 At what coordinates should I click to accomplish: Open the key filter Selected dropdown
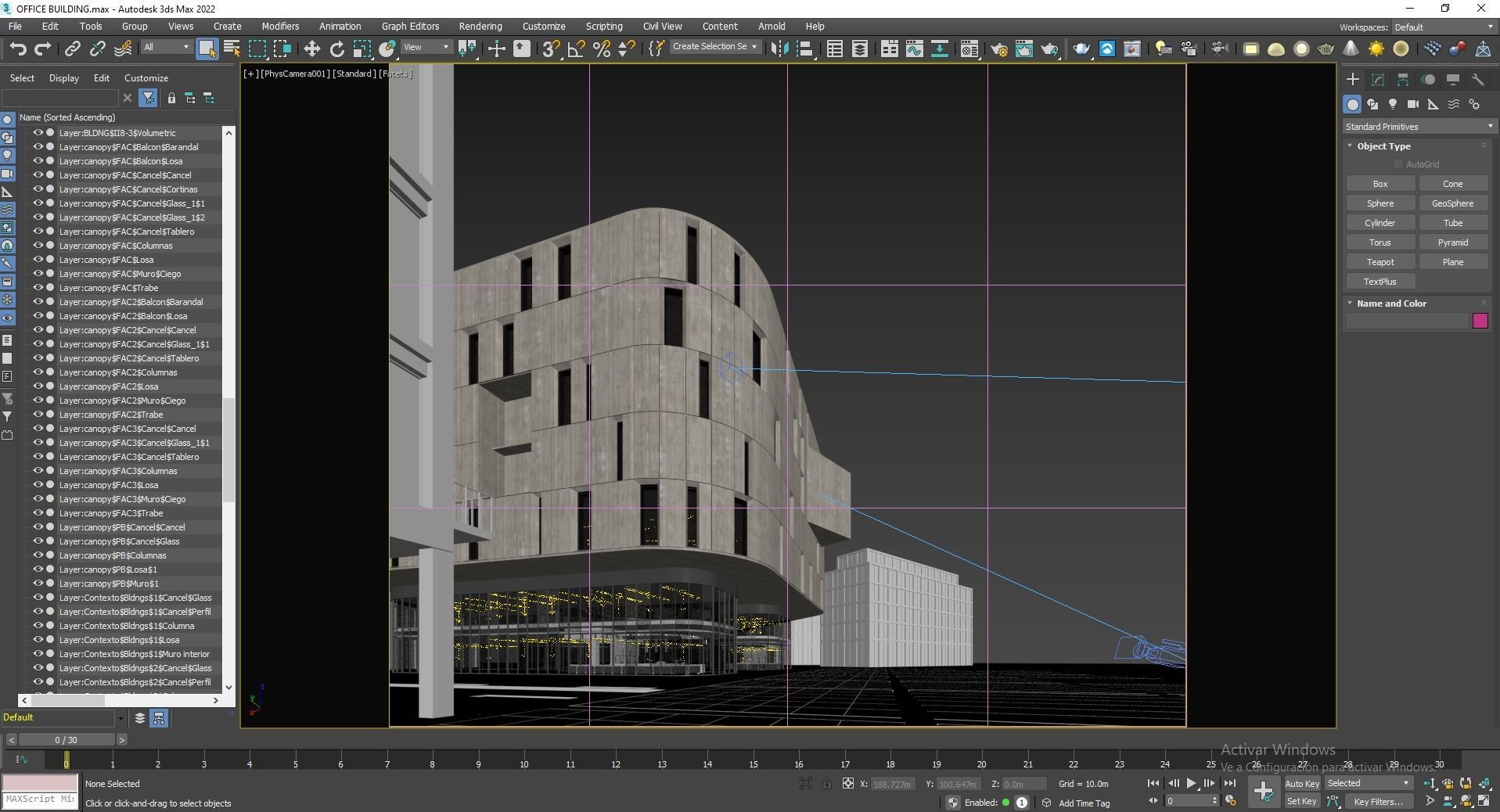pyautogui.click(x=1368, y=783)
